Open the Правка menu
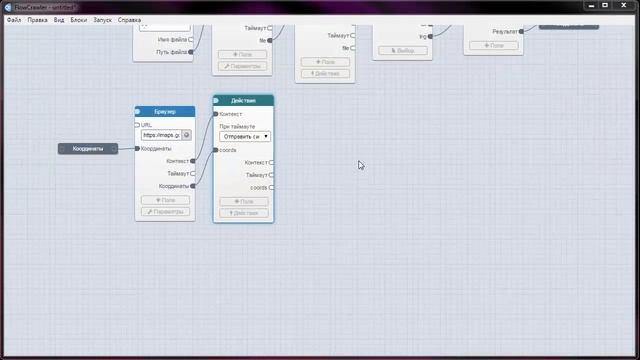 [38, 20]
